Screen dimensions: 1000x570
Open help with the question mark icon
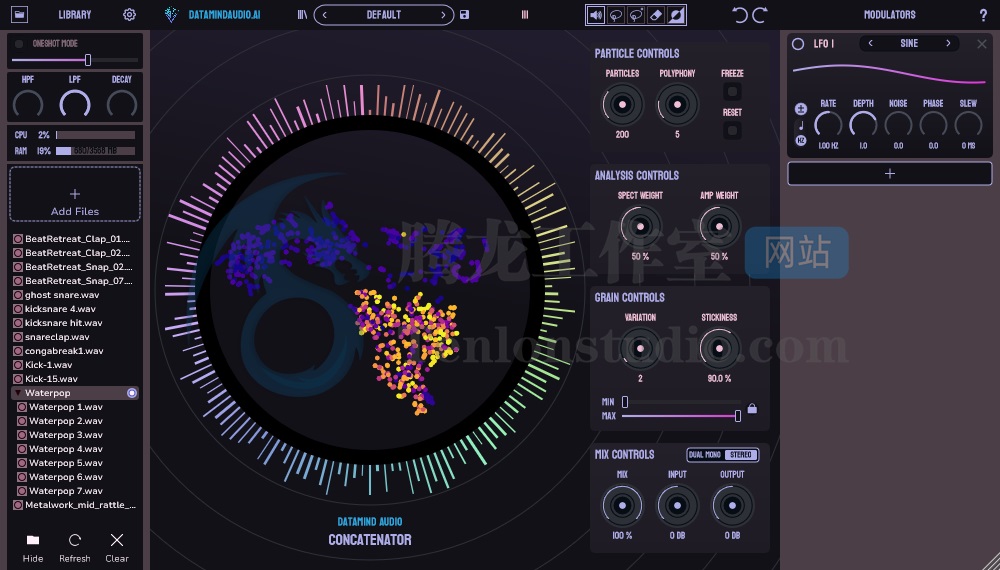tap(983, 15)
